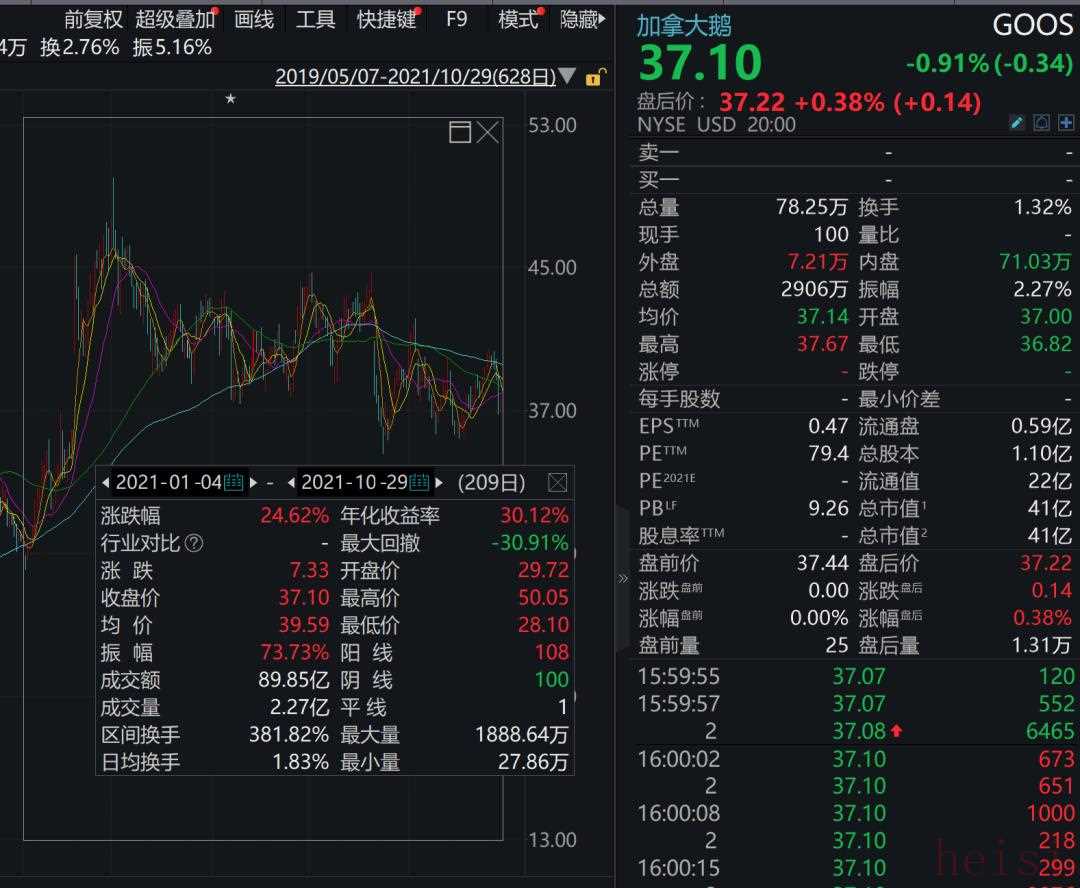The width and height of the screenshot is (1080, 888).
Task: Click the star marker above the chart
Action: (230, 98)
